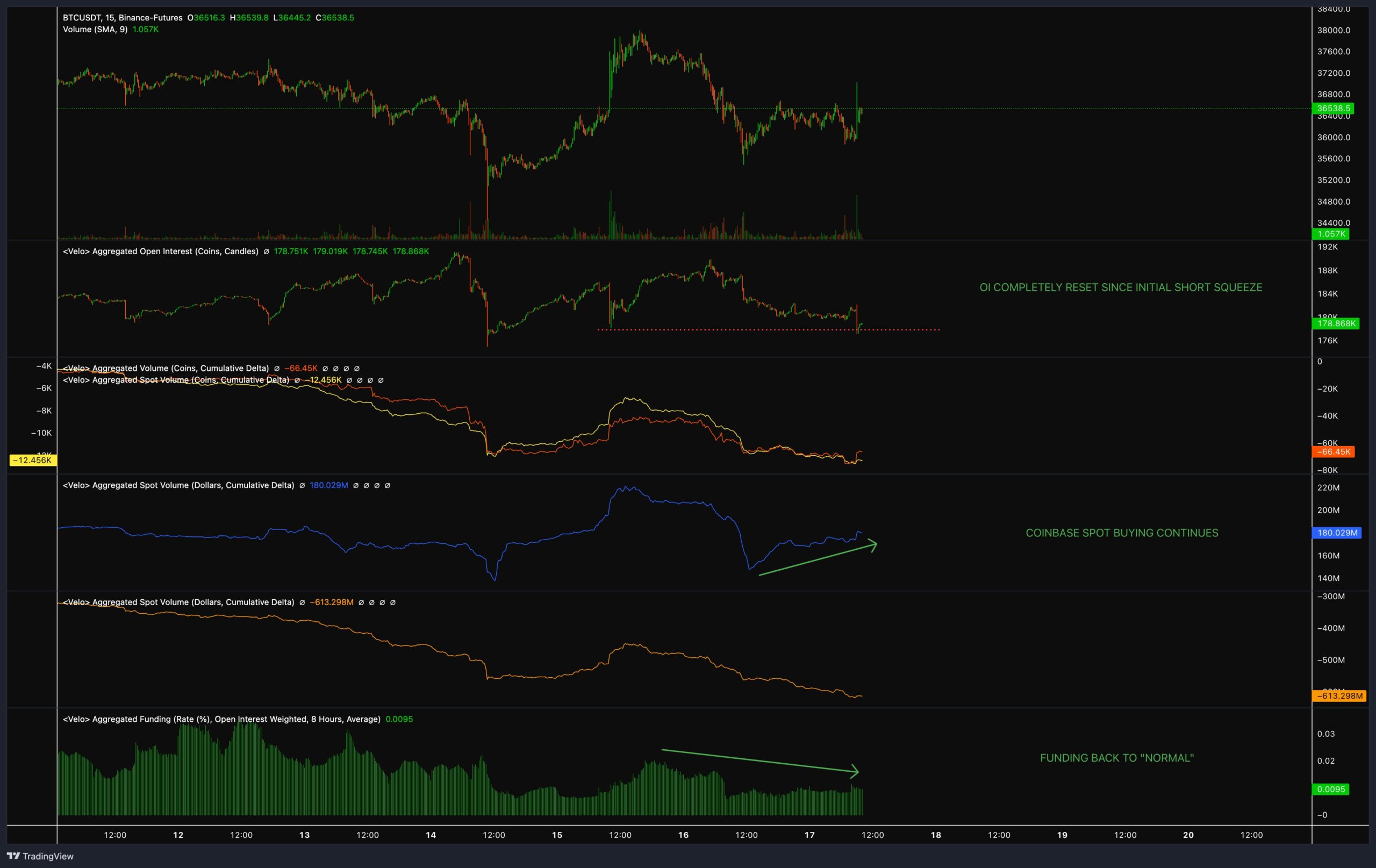Select the Spot Volume (Dollars) title showing 180.029M
Screen dimensions: 1376x868
click(x=178, y=485)
